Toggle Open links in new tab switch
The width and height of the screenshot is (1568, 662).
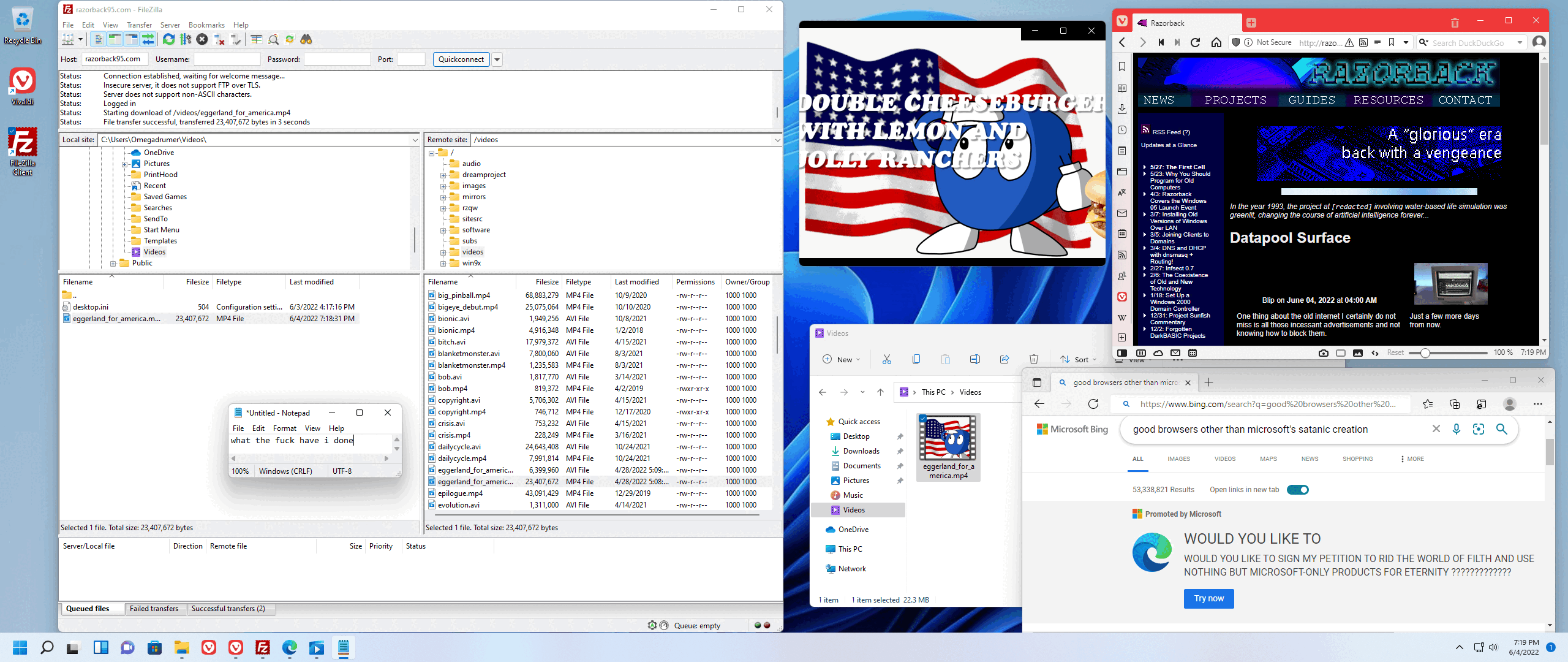[1297, 490]
